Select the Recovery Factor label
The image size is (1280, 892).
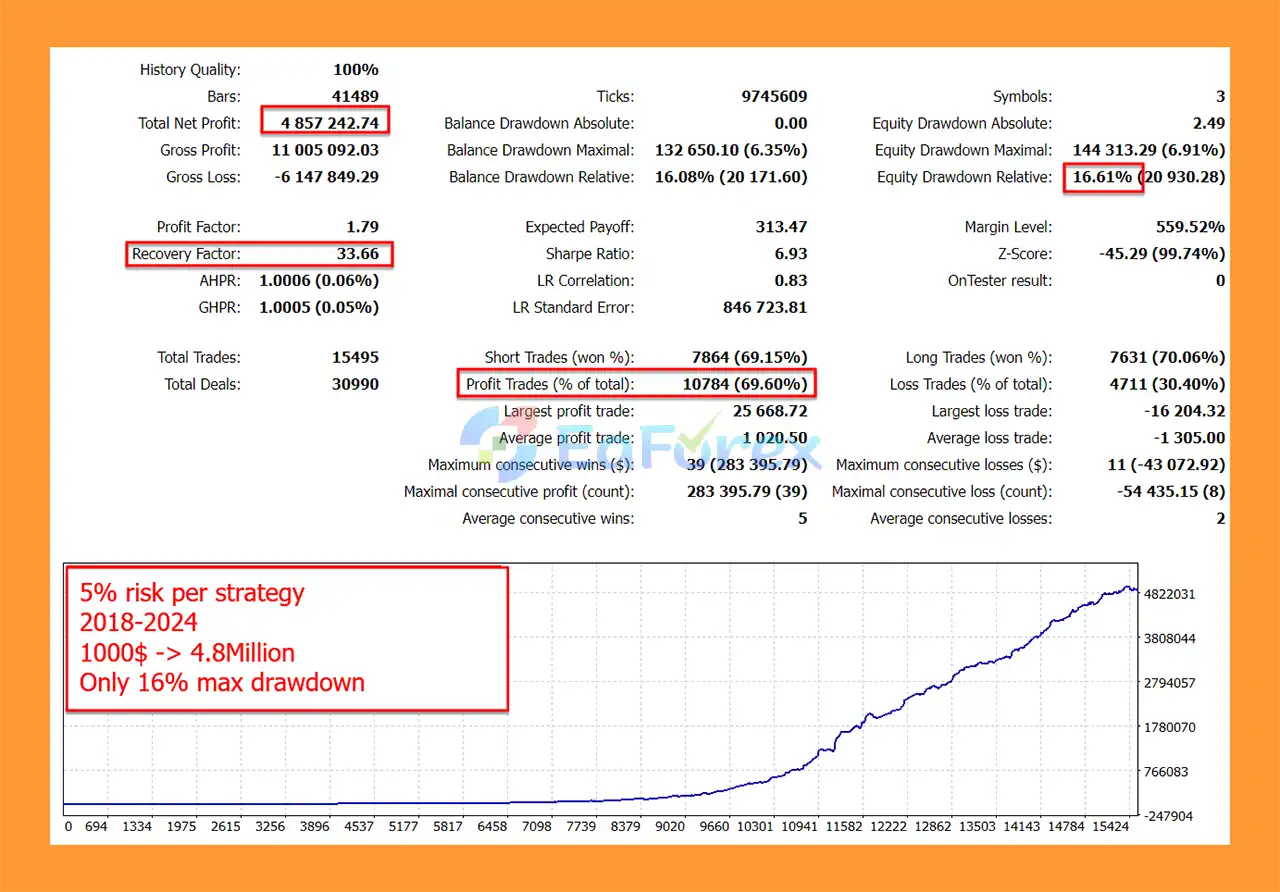click(x=186, y=254)
